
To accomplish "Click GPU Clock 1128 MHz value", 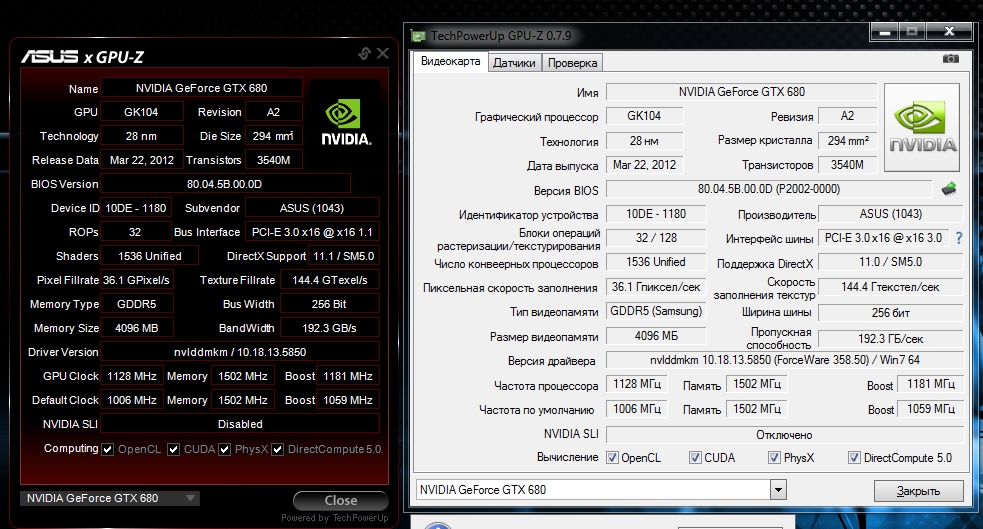I will [132, 376].
